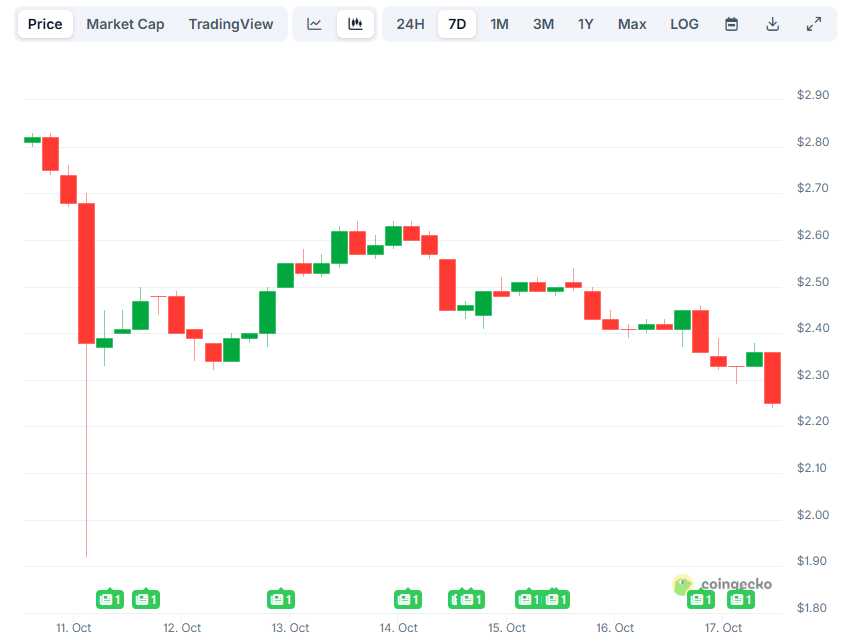Switch range to 1Y
845x642 pixels.
click(586, 24)
